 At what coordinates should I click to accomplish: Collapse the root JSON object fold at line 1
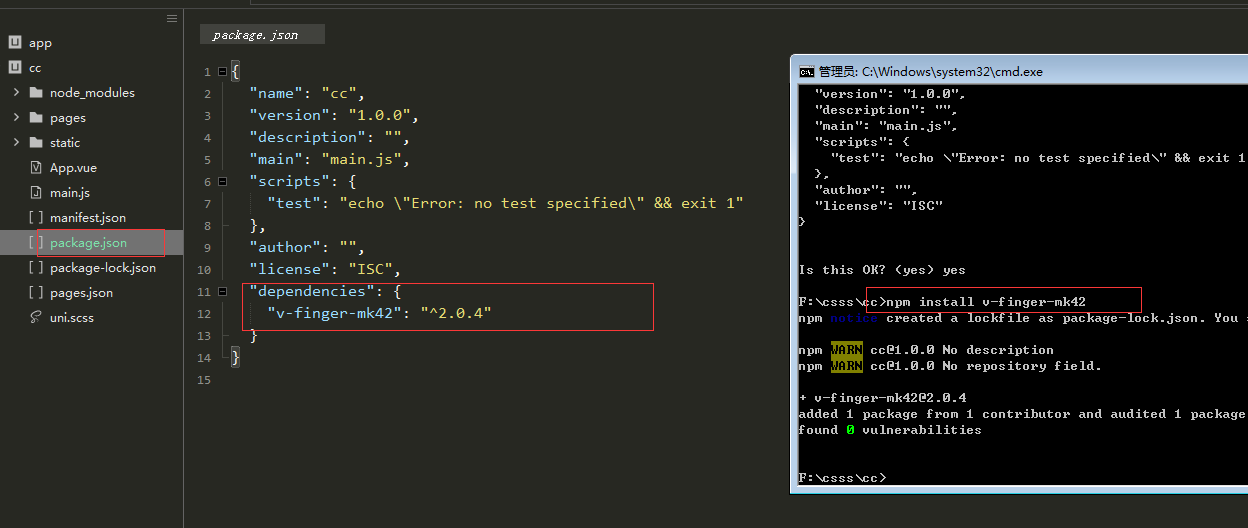point(222,72)
